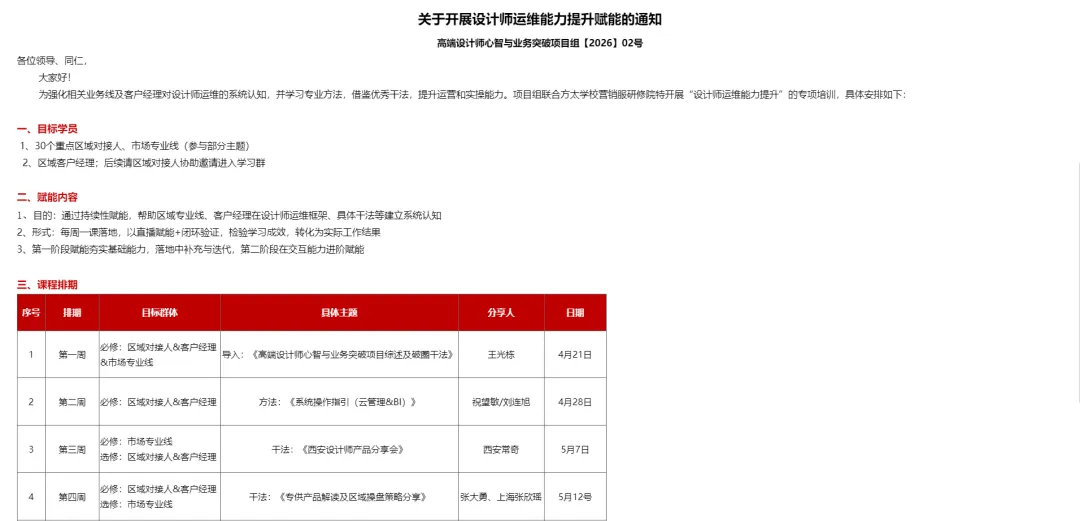Click the cell '第四周'
This screenshot has width=1080, height=521.
[72, 496]
